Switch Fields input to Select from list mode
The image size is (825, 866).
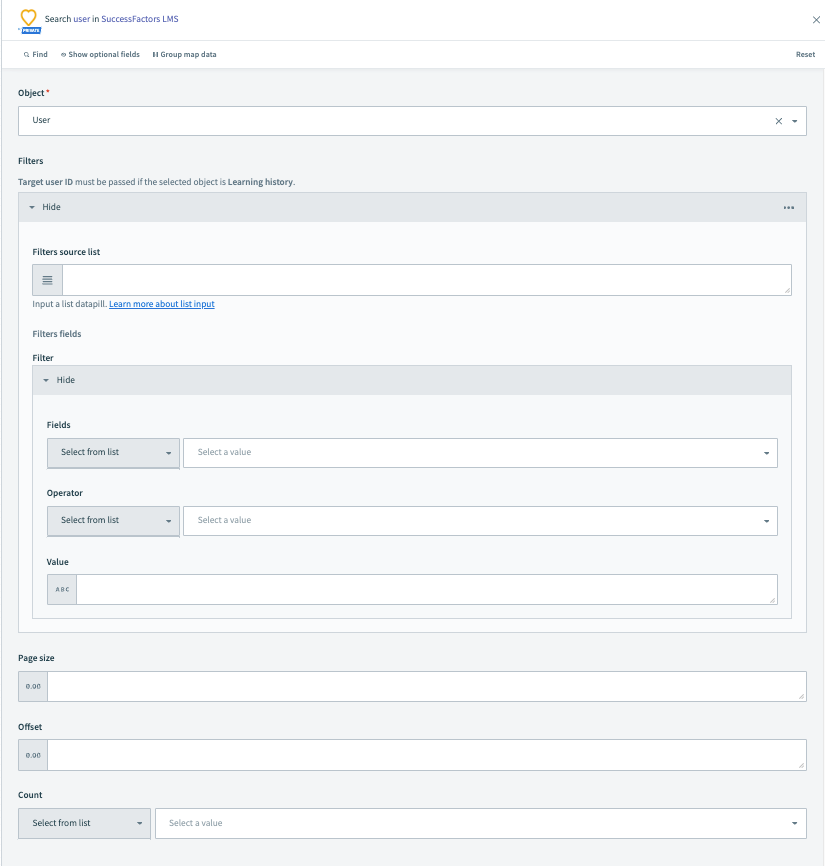pyautogui.click(x=112, y=452)
